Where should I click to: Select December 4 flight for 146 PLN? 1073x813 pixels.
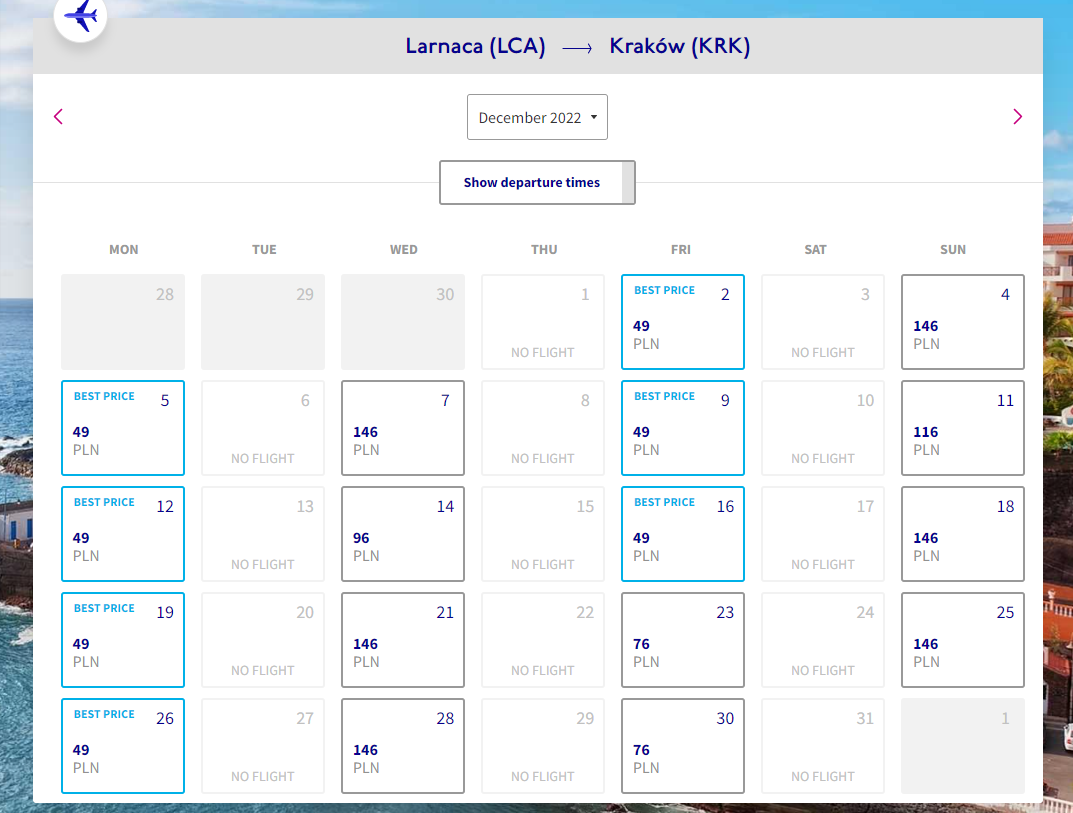pyautogui.click(x=962, y=322)
